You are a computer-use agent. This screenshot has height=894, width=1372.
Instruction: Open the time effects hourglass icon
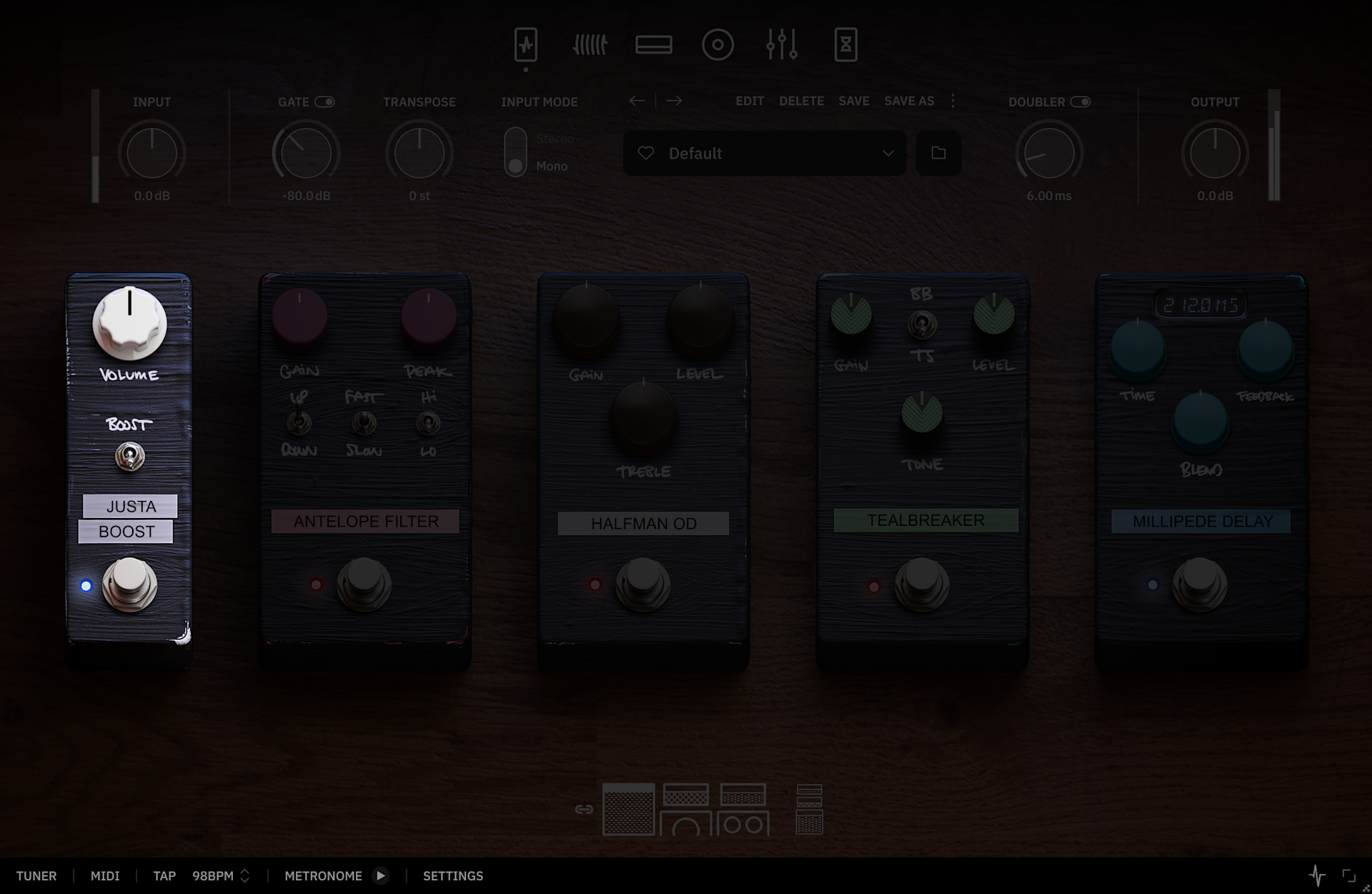pos(845,45)
